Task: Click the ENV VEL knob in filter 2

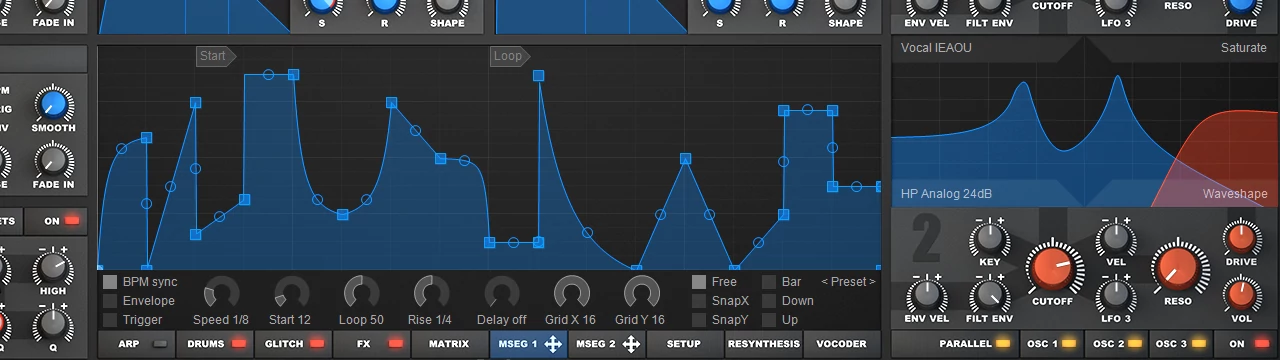Action: click(927, 295)
